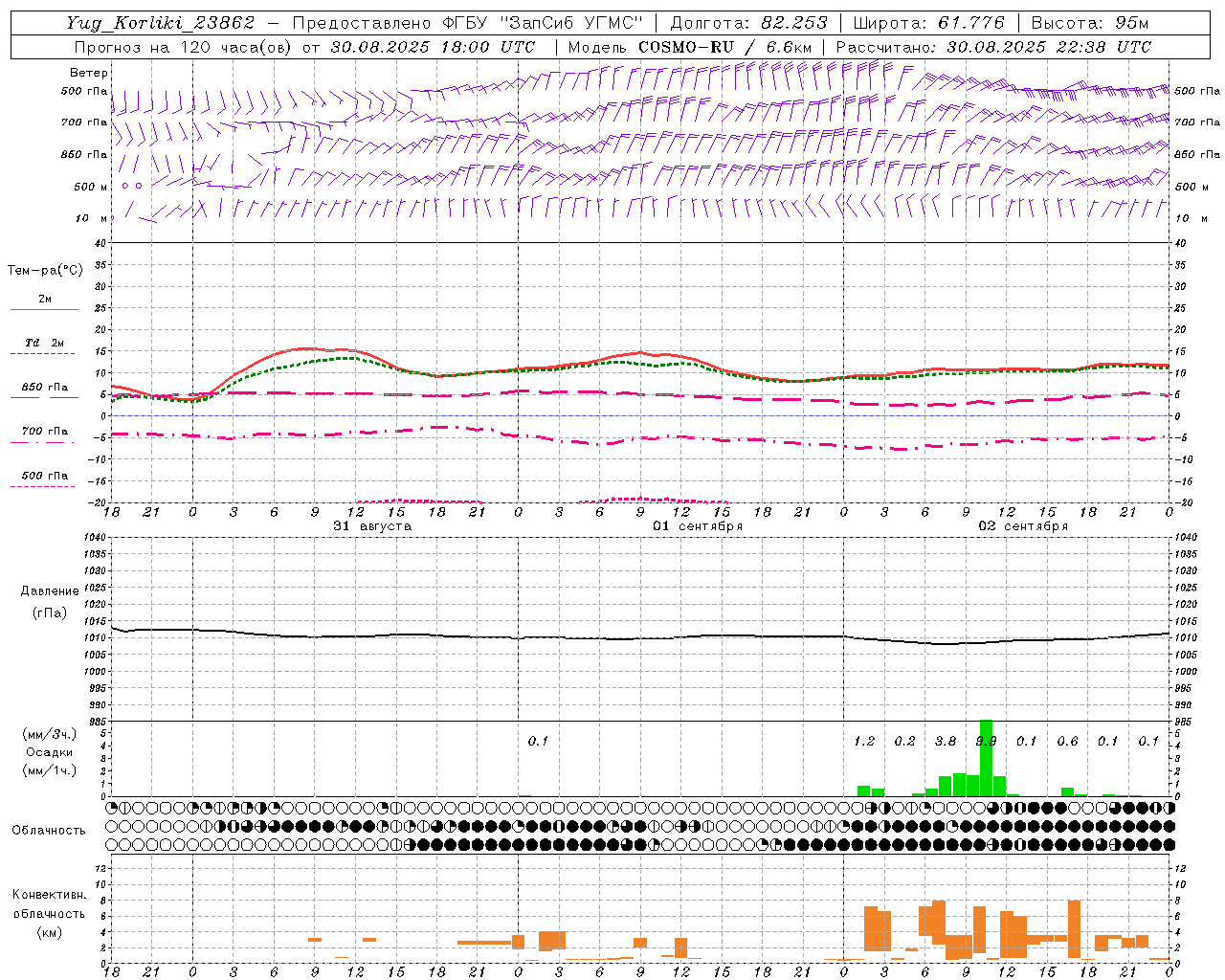
Task: Select the elevation text Высота: 95м
Action: (1090, 23)
